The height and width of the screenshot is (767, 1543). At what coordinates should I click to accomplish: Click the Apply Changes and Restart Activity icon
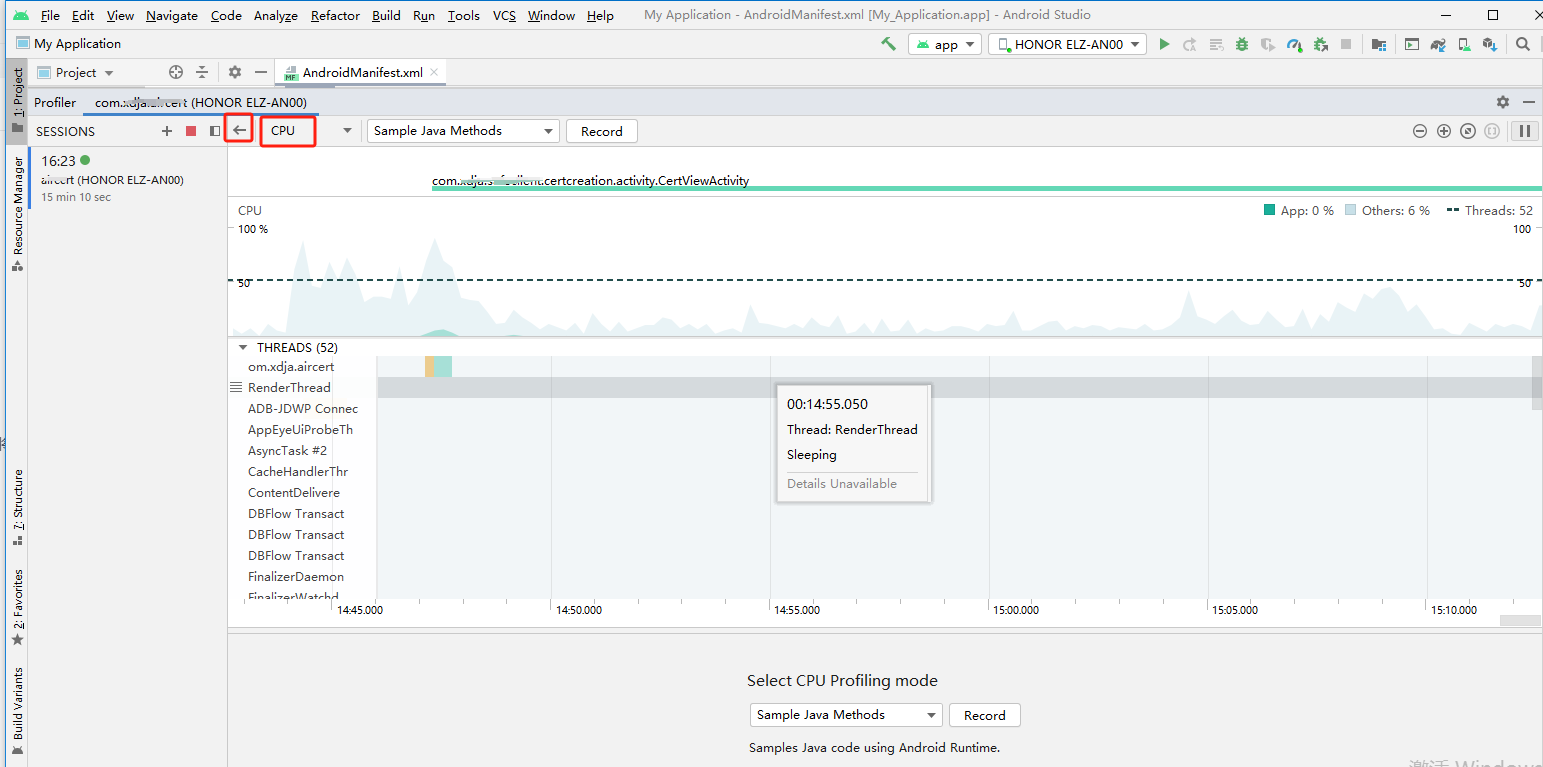pos(1190,44)
